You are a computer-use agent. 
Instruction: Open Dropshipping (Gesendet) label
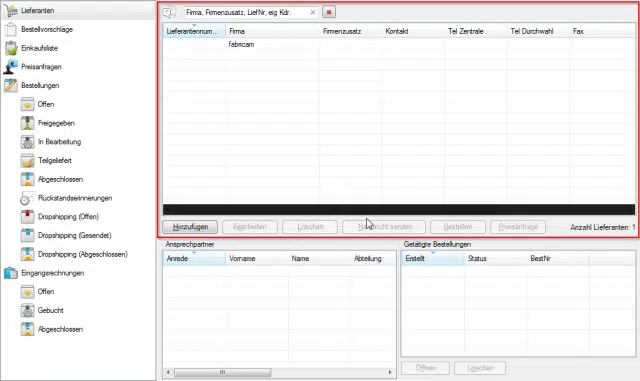coord(75,236)
